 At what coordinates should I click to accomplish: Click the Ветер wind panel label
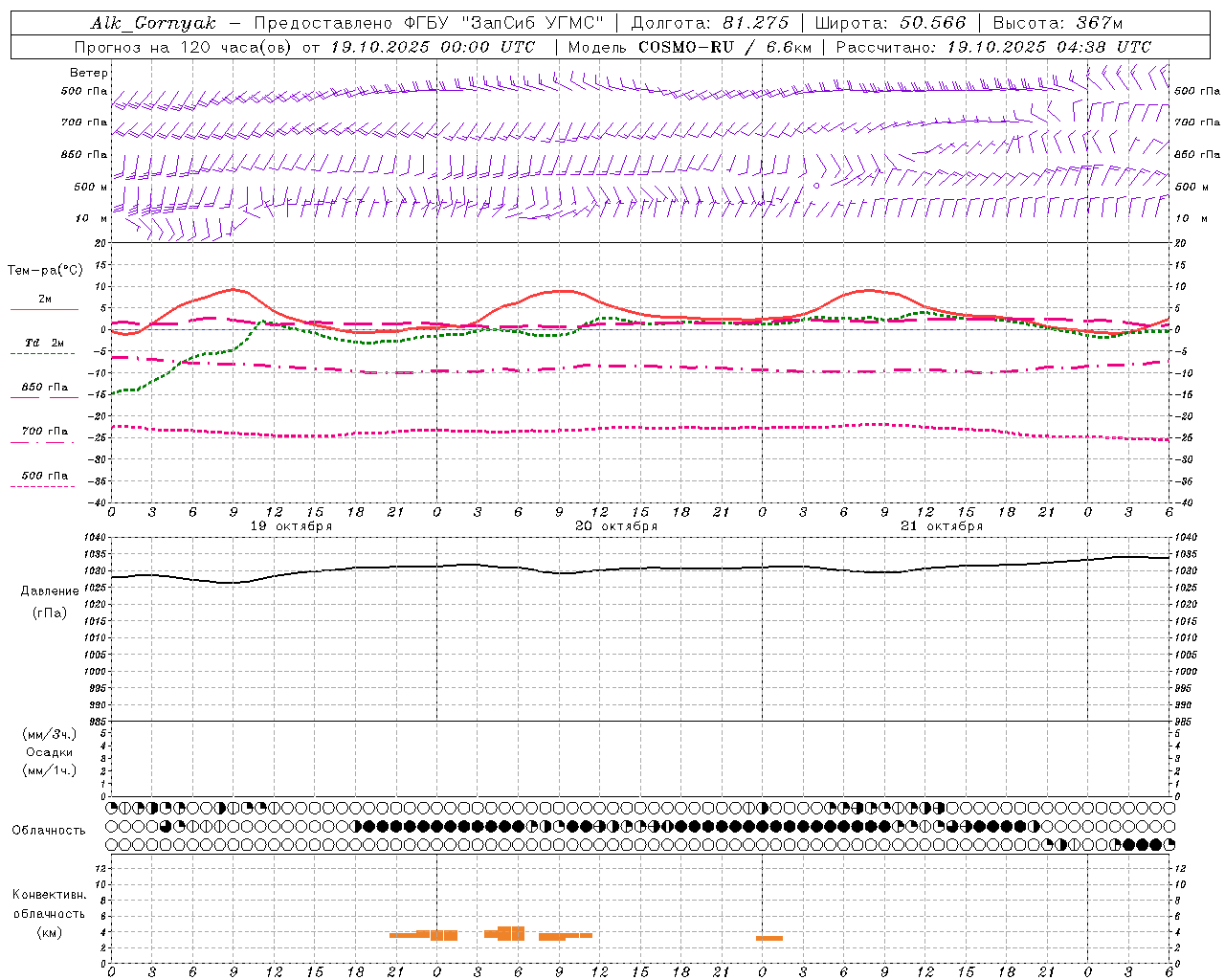(89, 73)
